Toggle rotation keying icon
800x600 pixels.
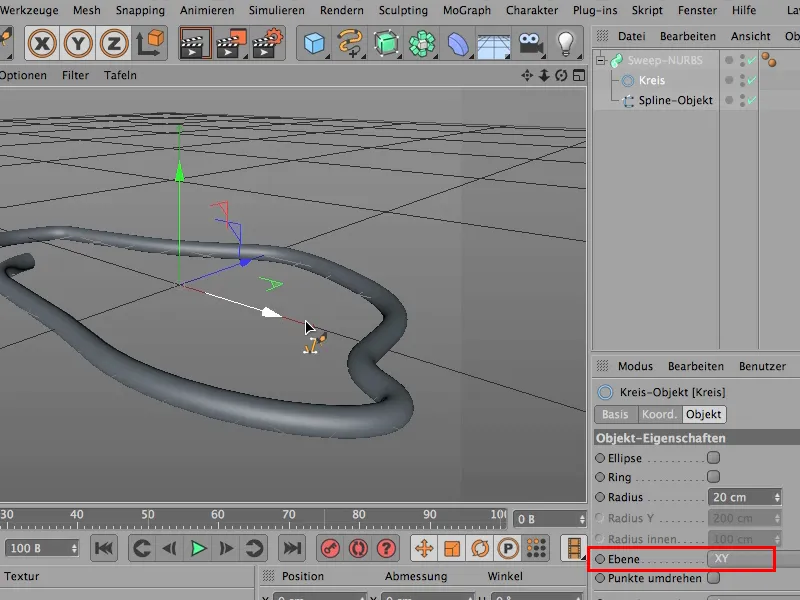tap(480, 548)
